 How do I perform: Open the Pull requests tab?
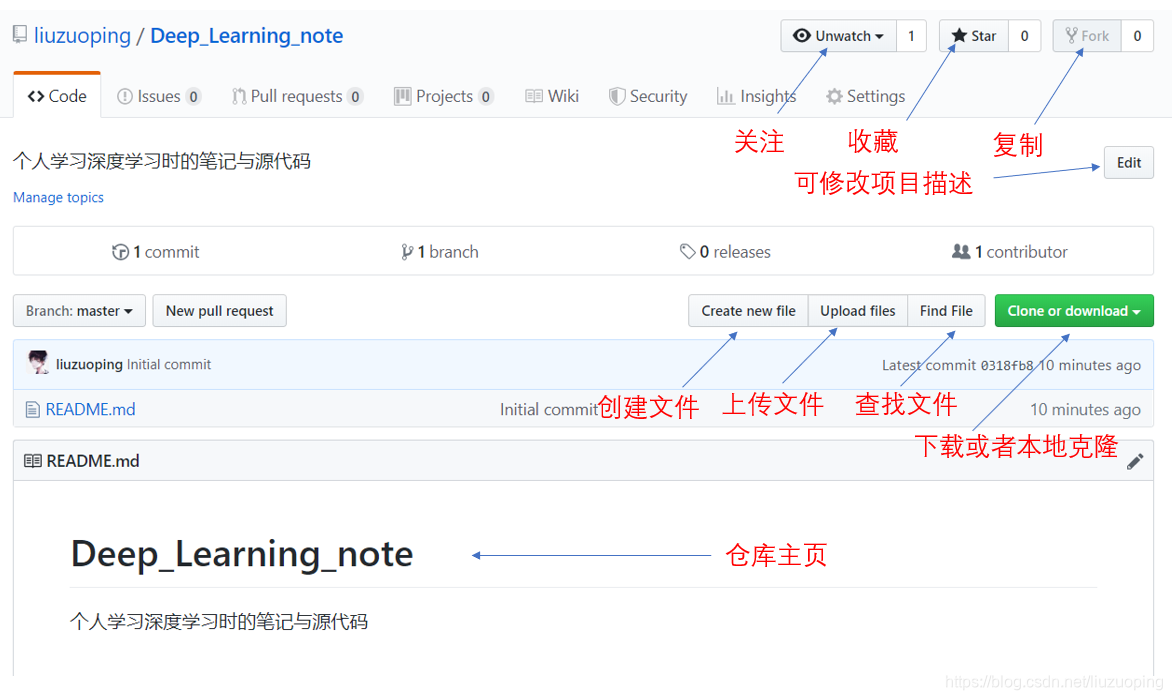[297, 96]
